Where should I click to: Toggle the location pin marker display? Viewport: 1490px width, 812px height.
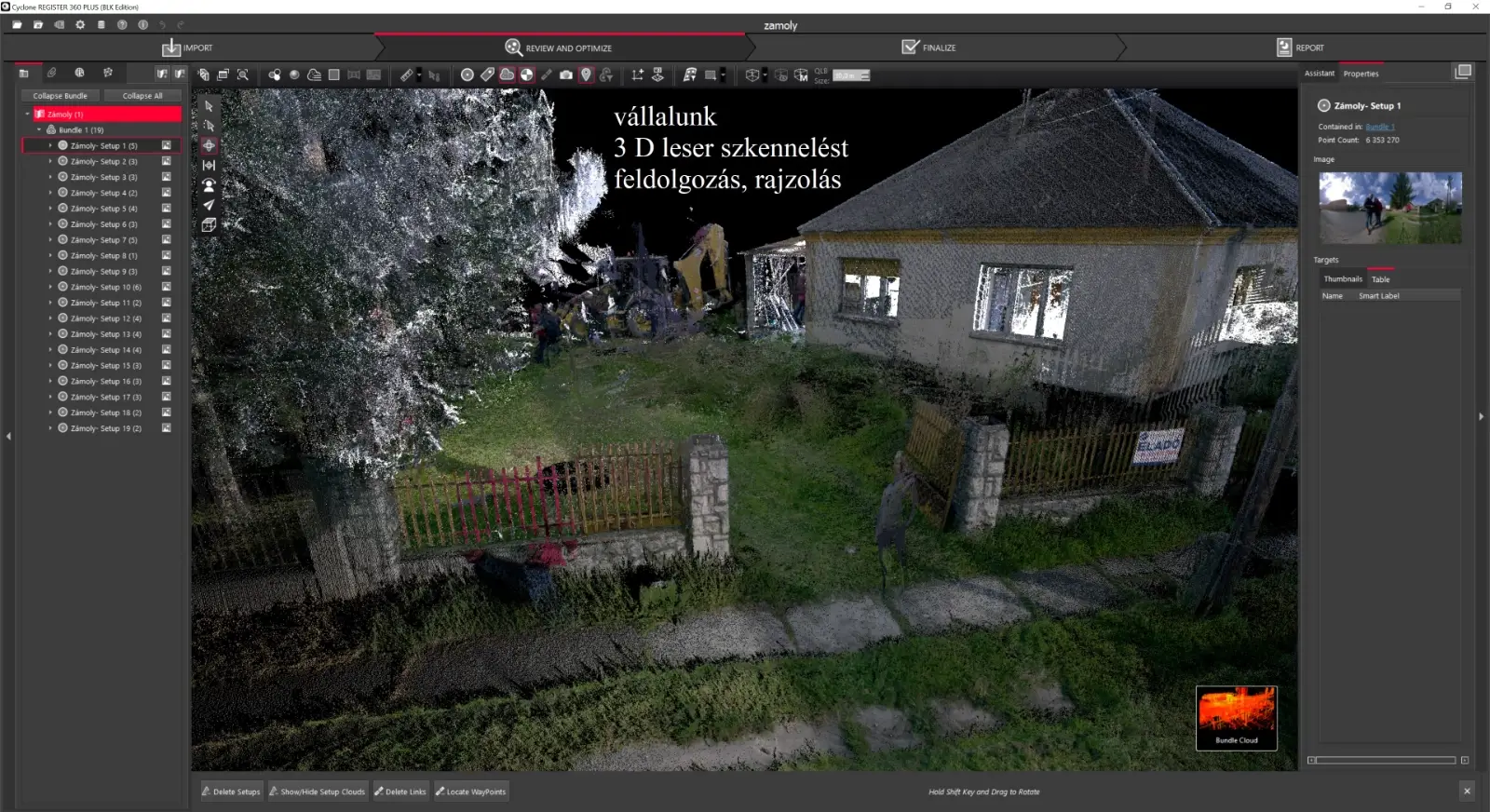586,75
